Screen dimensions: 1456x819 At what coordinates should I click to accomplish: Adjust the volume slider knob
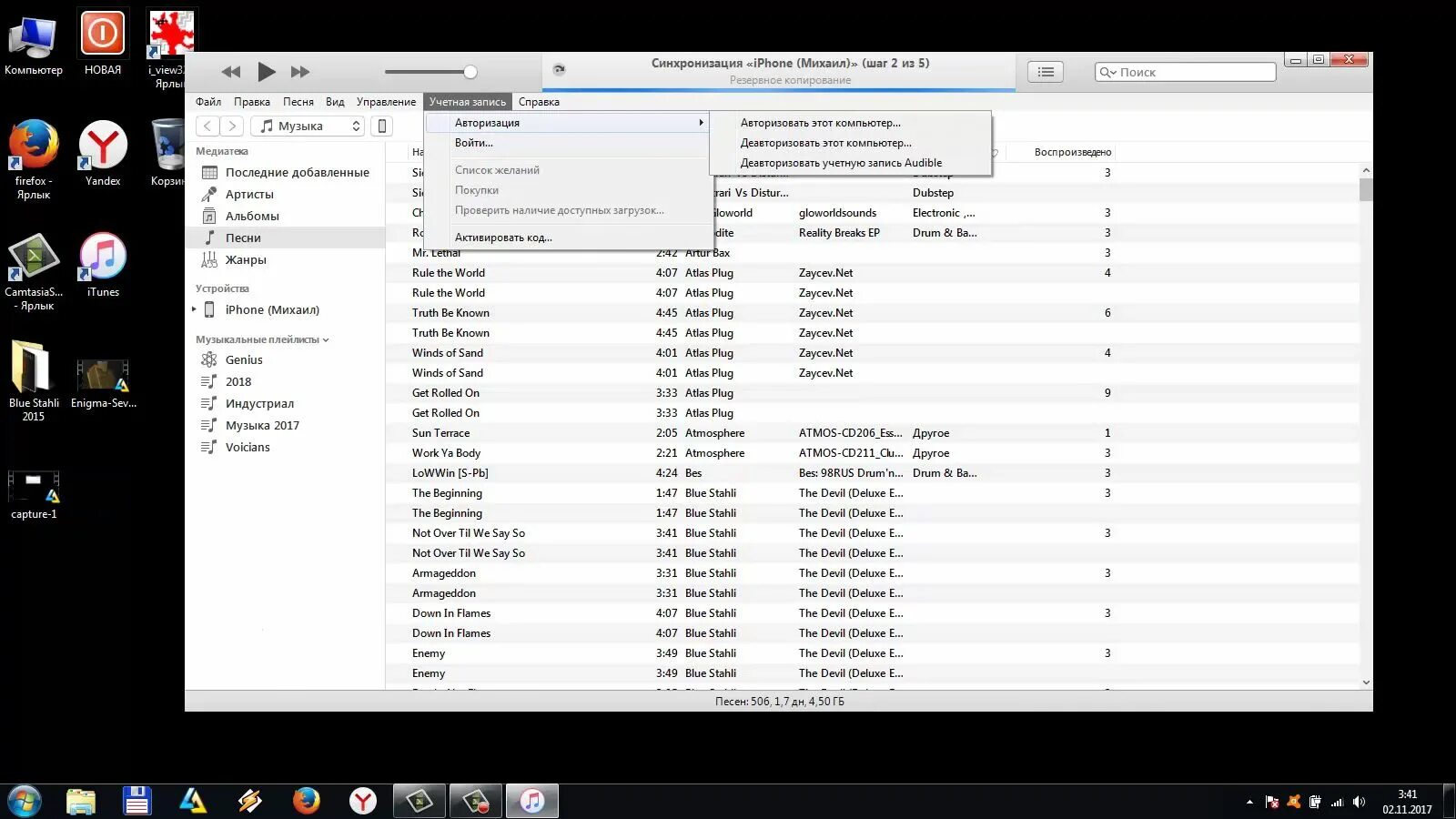click(470, 72)
